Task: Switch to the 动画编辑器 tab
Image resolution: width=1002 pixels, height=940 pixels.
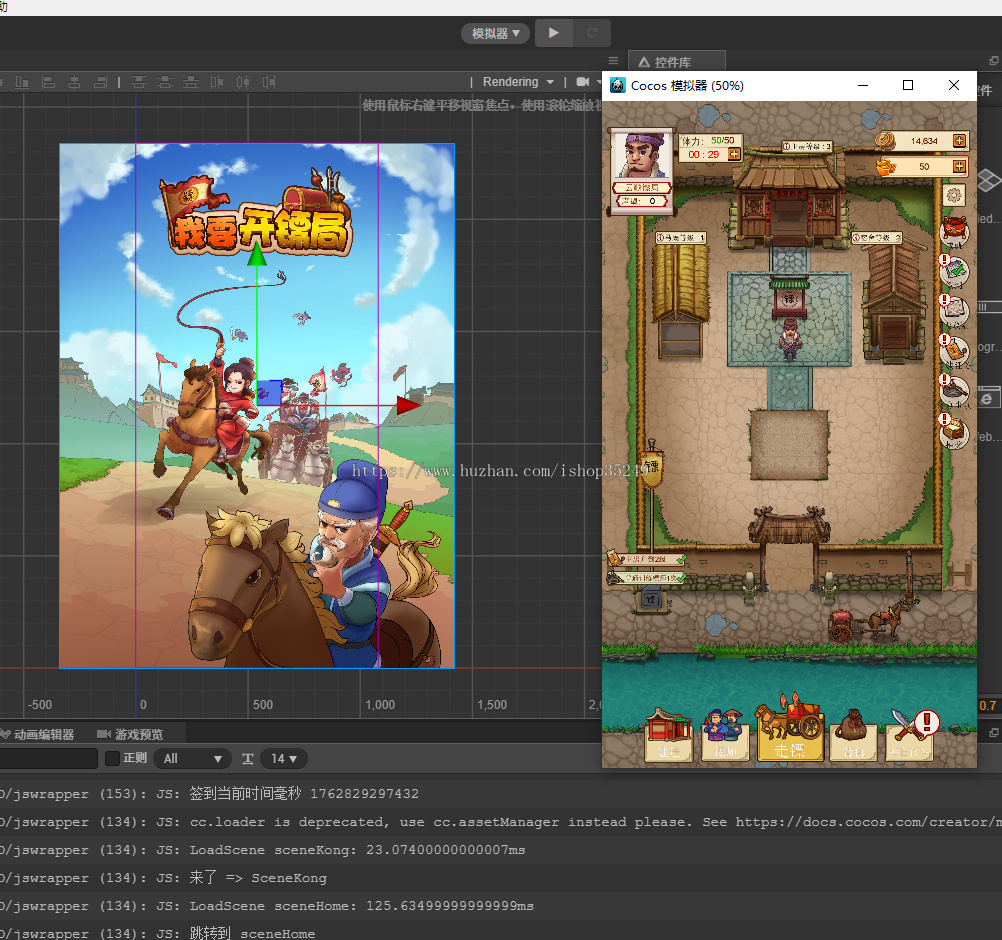Action: 38,734
